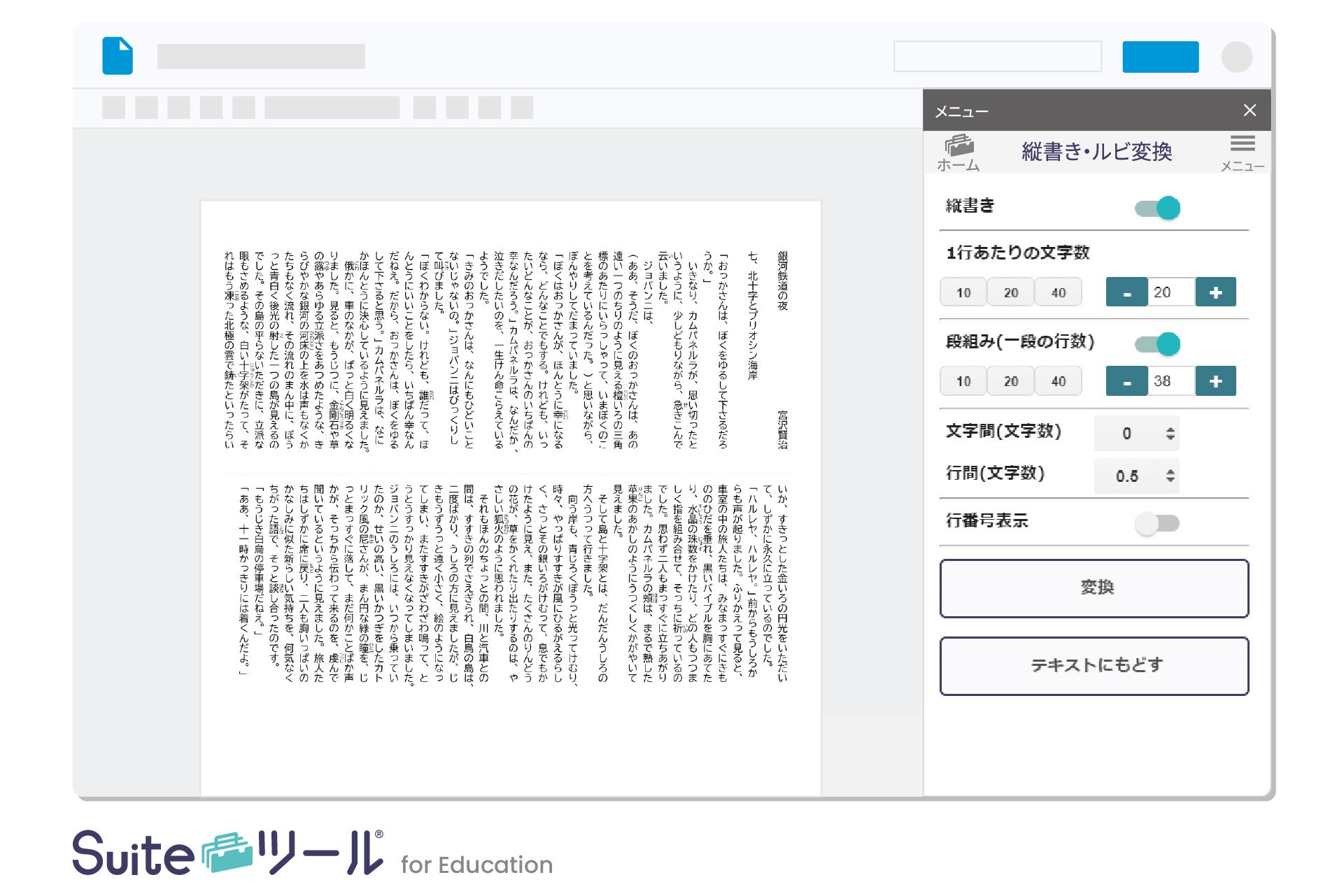This screenshot has height=896, width=1344.
Task: Click the blue document file icon
Action: (118, 56)
